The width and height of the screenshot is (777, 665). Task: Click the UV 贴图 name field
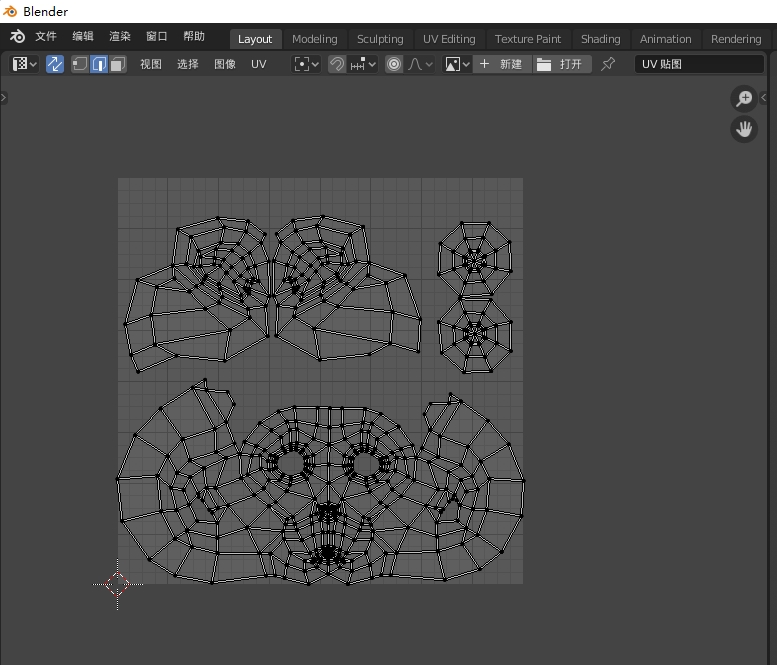(x=699, y=64)
